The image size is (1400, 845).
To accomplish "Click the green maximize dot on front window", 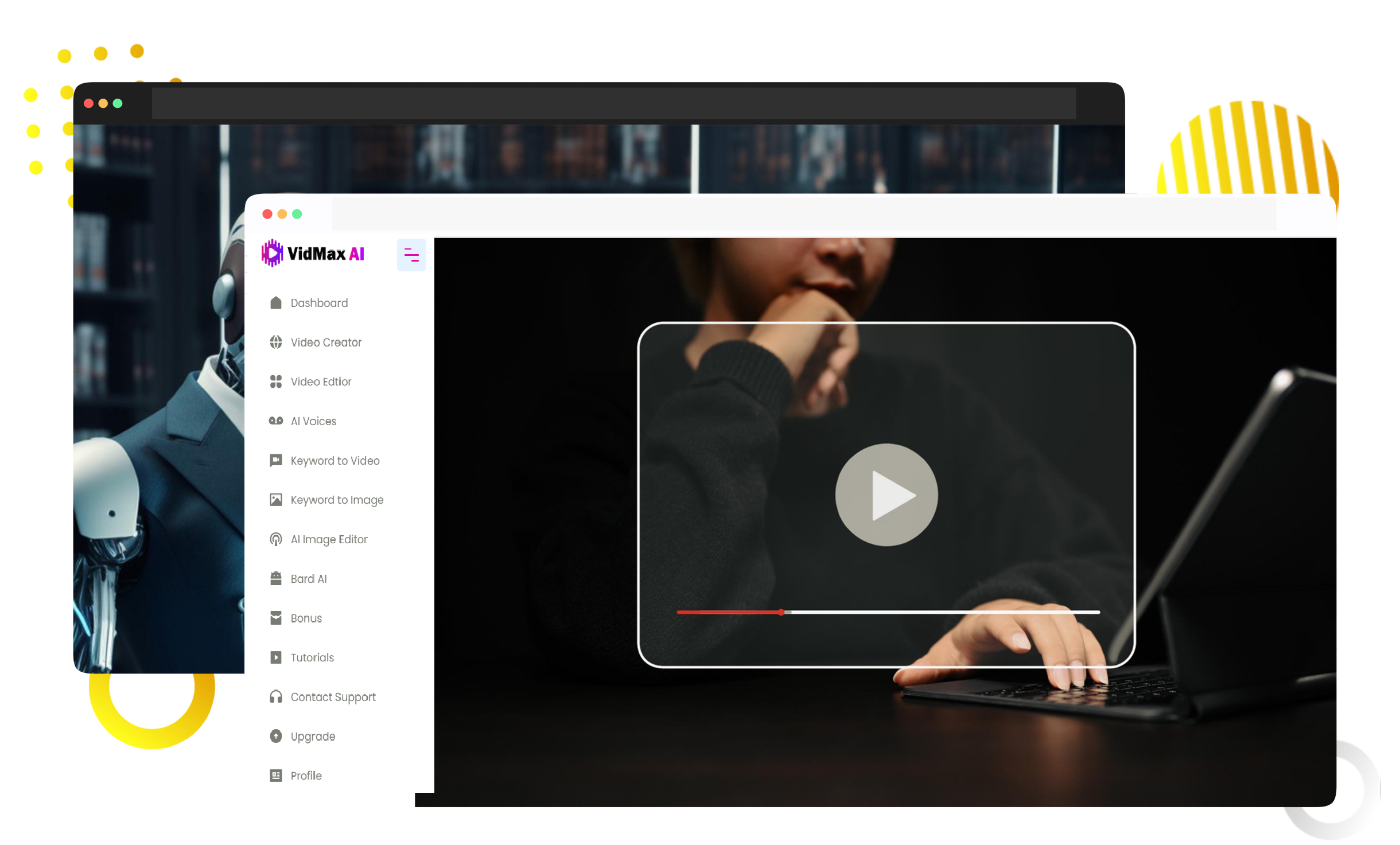I will 297,214.
